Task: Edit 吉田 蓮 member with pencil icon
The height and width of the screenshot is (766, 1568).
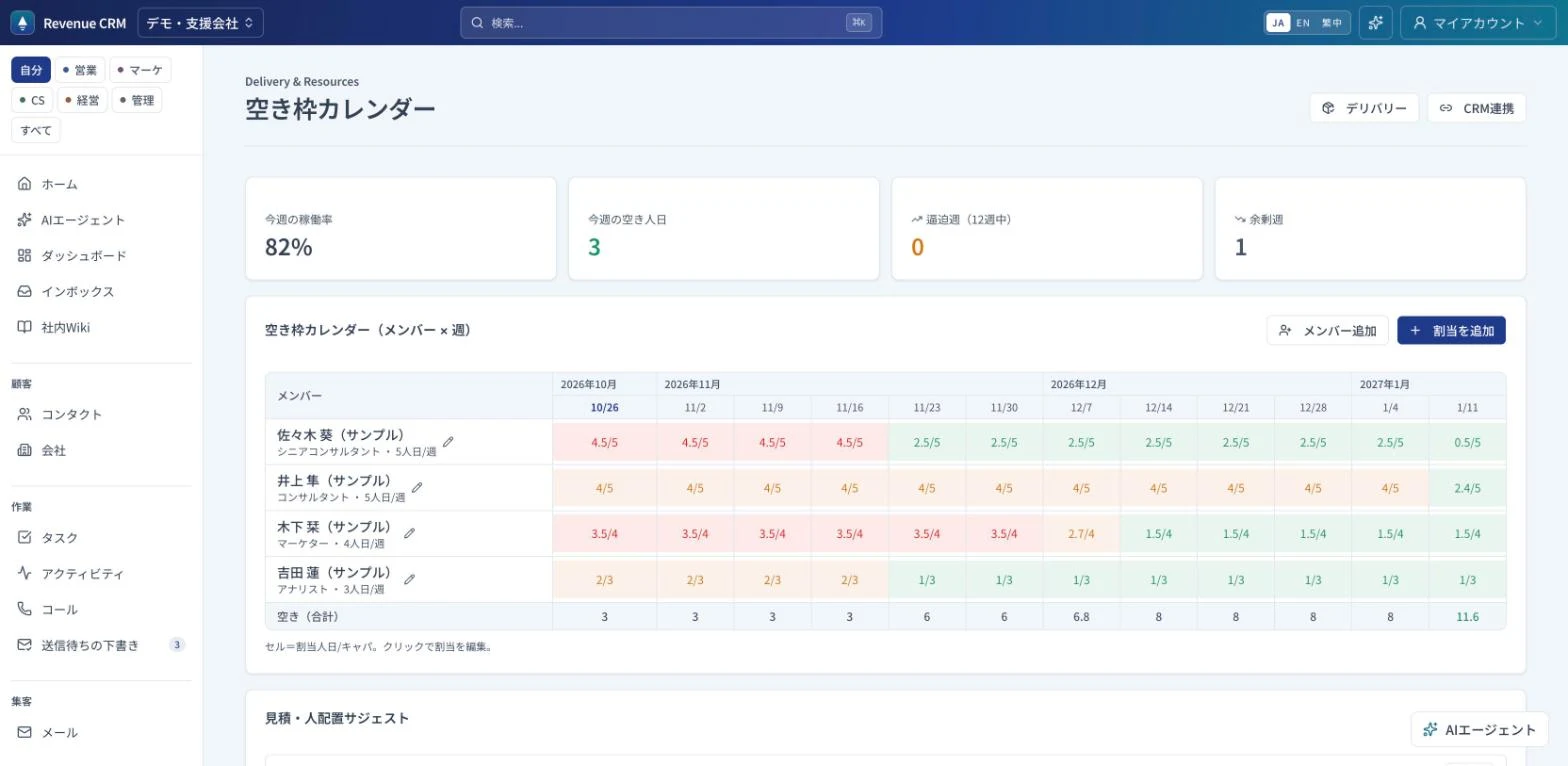Action: tap(409, 579)
